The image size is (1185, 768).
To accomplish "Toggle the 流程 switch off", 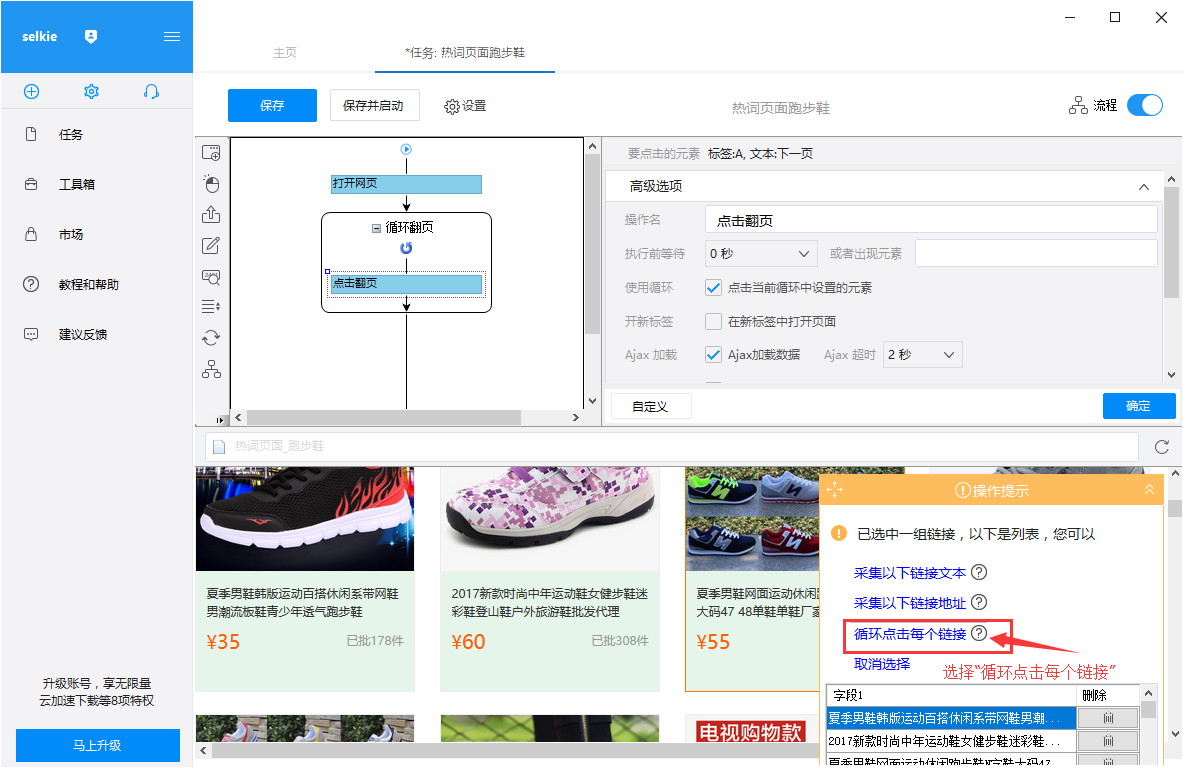I will [1144, 105].
